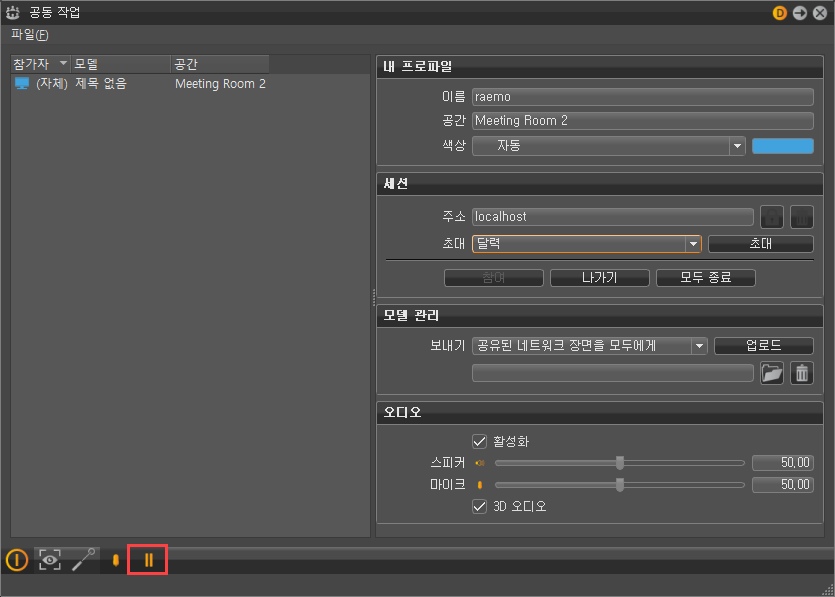835x597 pixels.
Task: Click the 마이크 volume slider handle
Action: pyautogui.click(x=620, y=485)
